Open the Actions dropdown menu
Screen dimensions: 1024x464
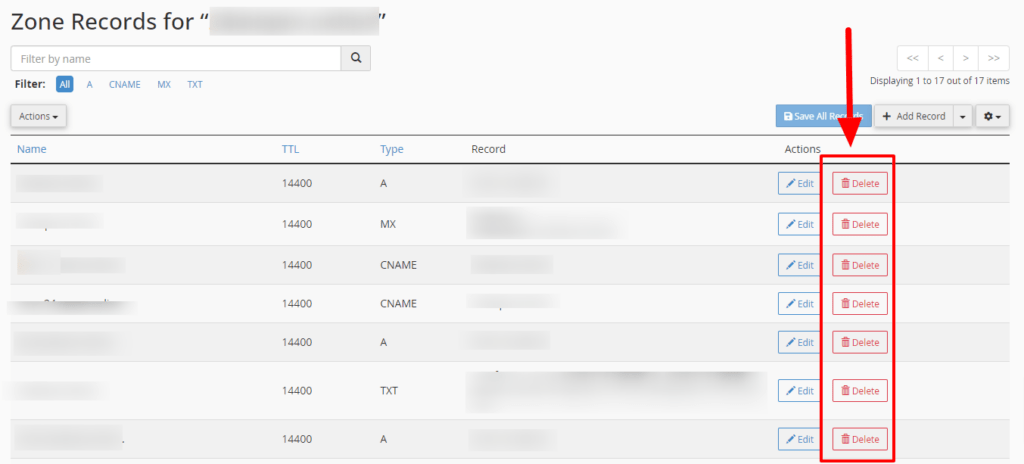point(39,117)
